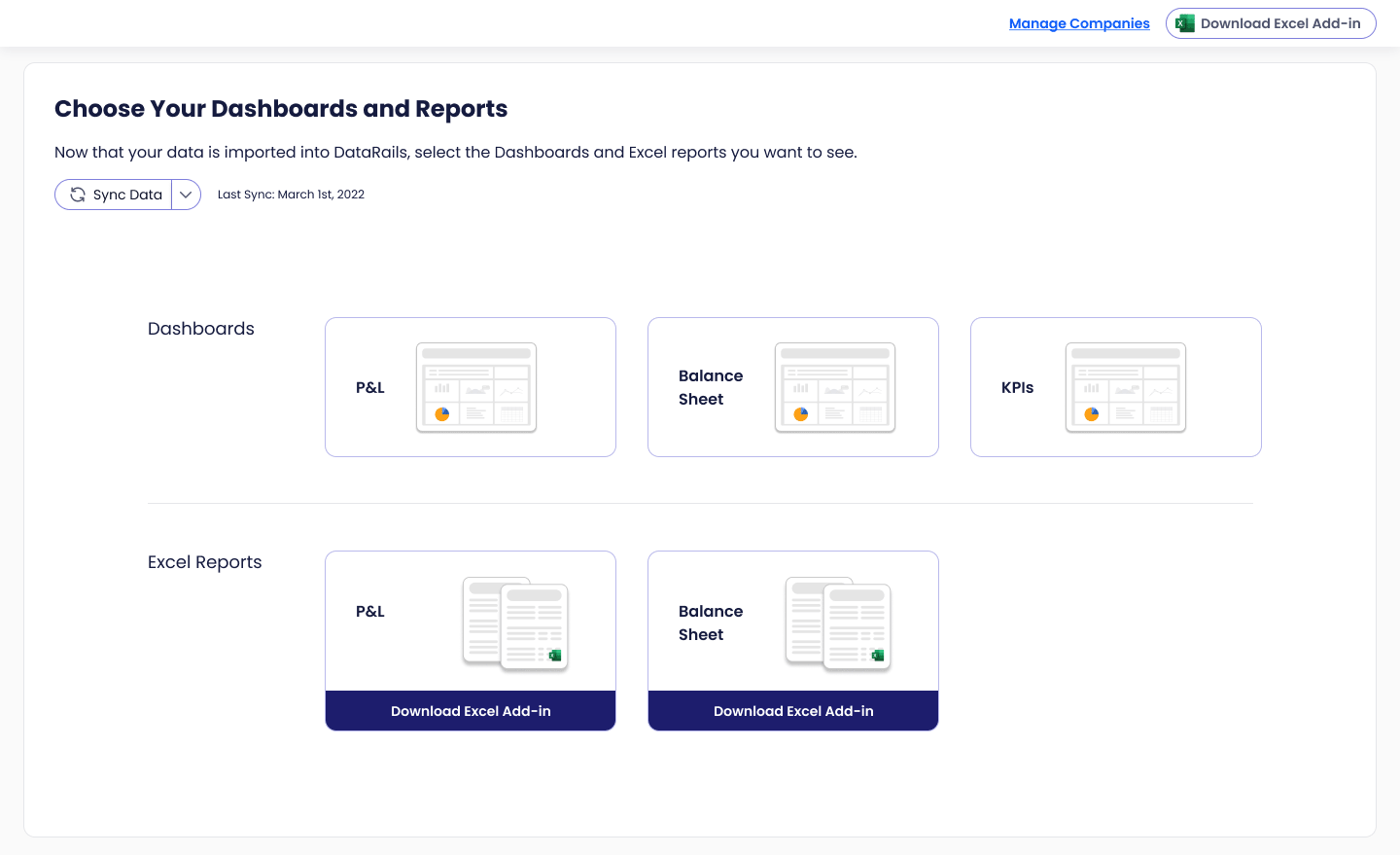Viewport: 1400px width, 855px height.
Task: Download Excel Add-in under the P&L report
Action: click(471, 711)
